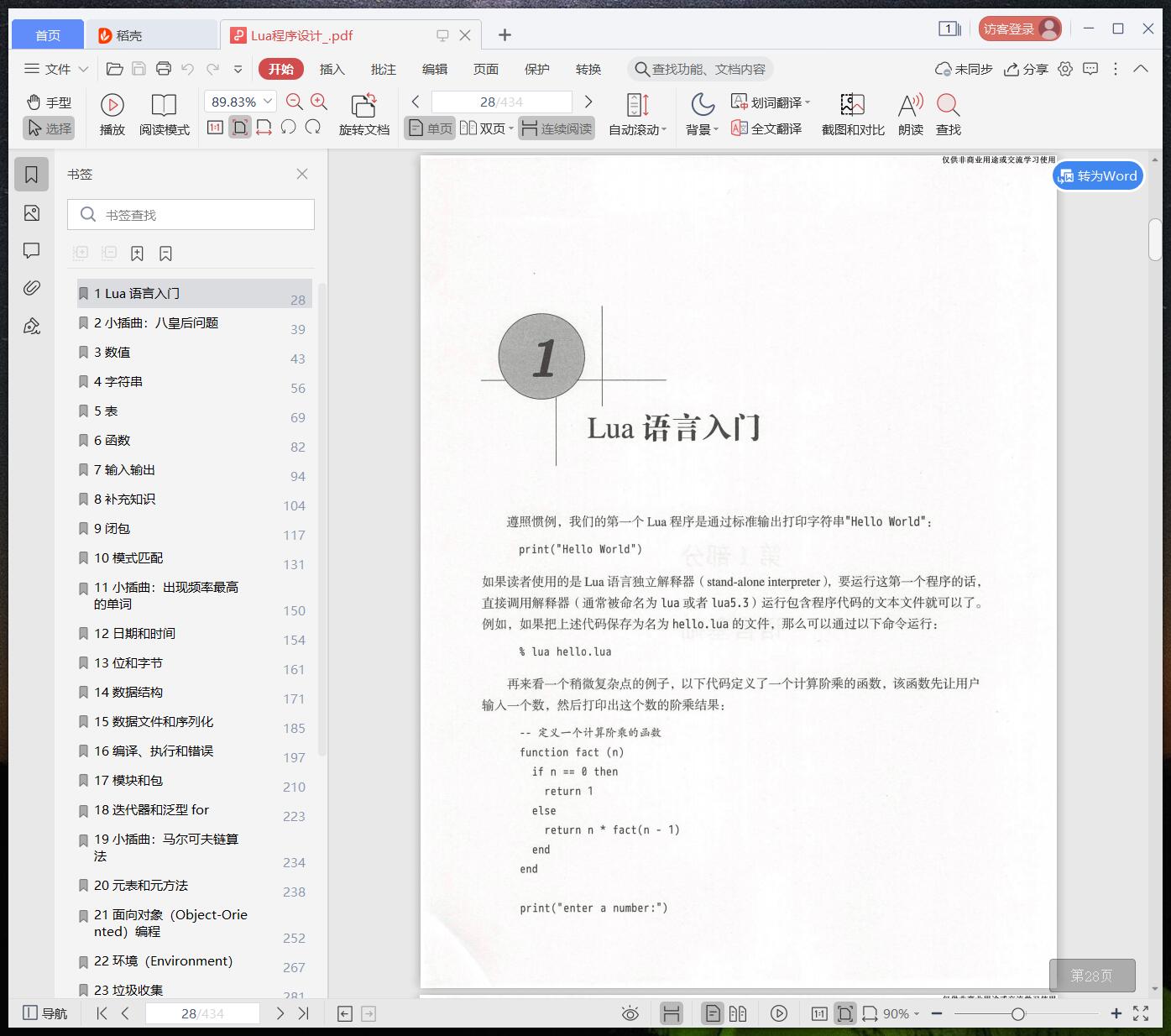Switch to the 插入 ribbon tab
Screen dimensions: 1171x1036
point(332,69)
